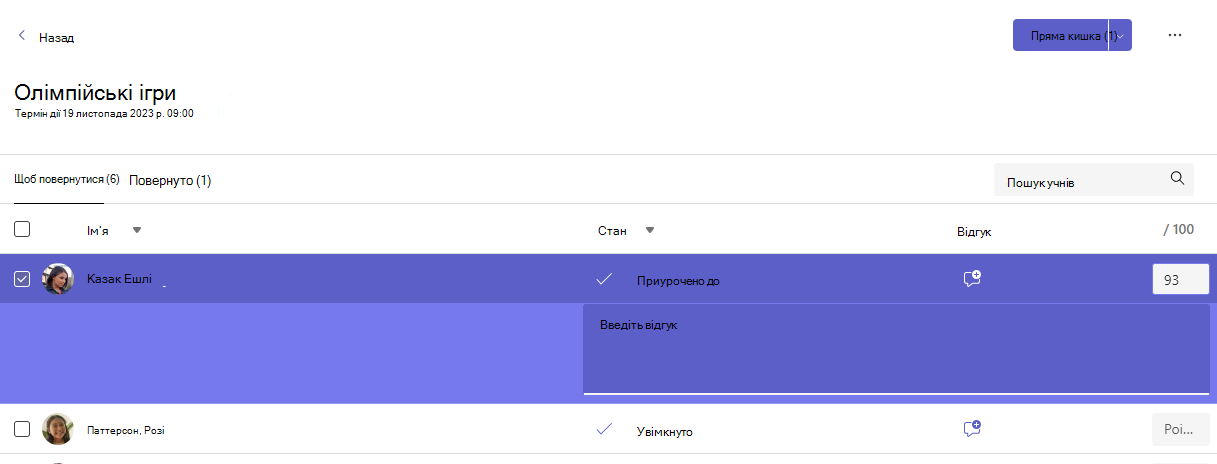Add feedback icon for Паттерсон, Розі
The width and height of the screenshot is (1217, 464).
[972, 429]
